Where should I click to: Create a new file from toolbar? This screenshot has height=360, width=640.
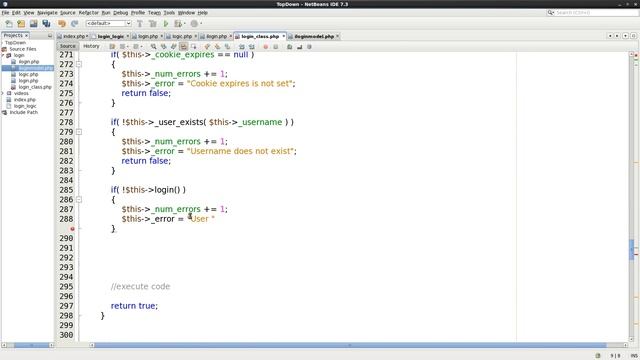[x=9, y=24]
